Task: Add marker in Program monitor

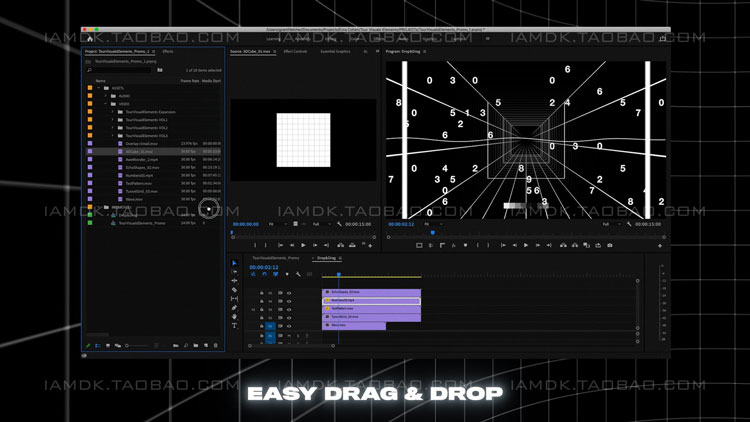Action: pyautogui.click(x=465, y=245)
